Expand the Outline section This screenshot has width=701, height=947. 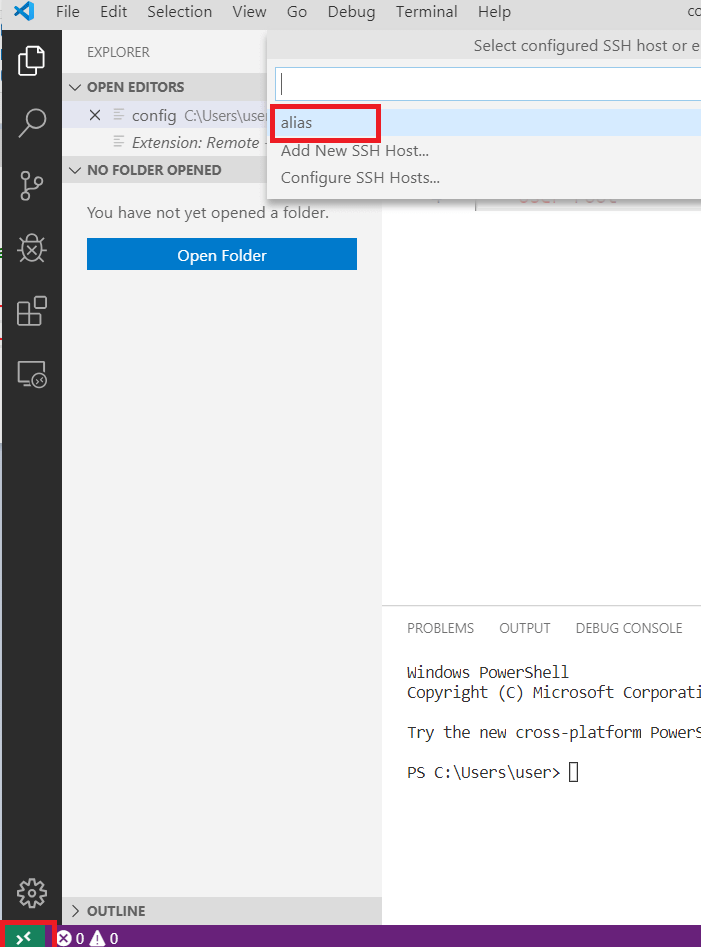click(x=222, y=911)
